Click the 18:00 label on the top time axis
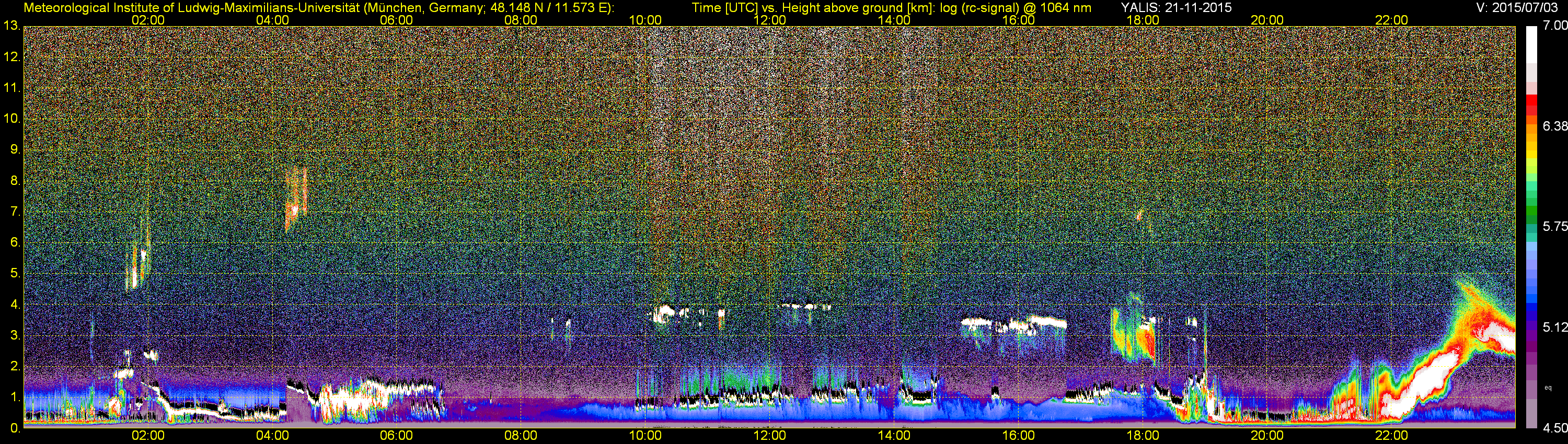The width and height of the screenshot is (1568, 444). [1143, 20]
